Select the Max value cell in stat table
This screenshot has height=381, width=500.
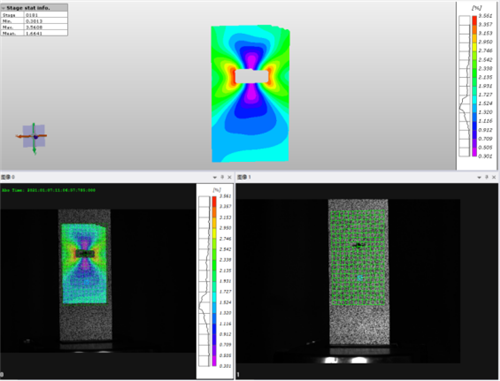46,27
